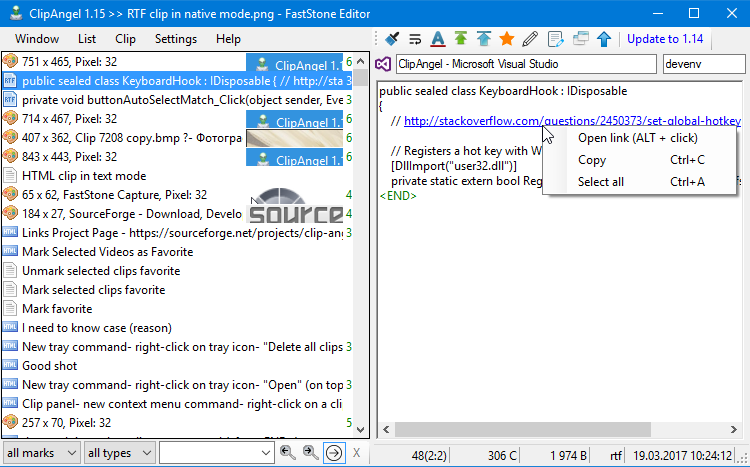Screen dimensions: 750x467
Task: Select clip Clip panel- new context menu command
Action: (177, 404)
